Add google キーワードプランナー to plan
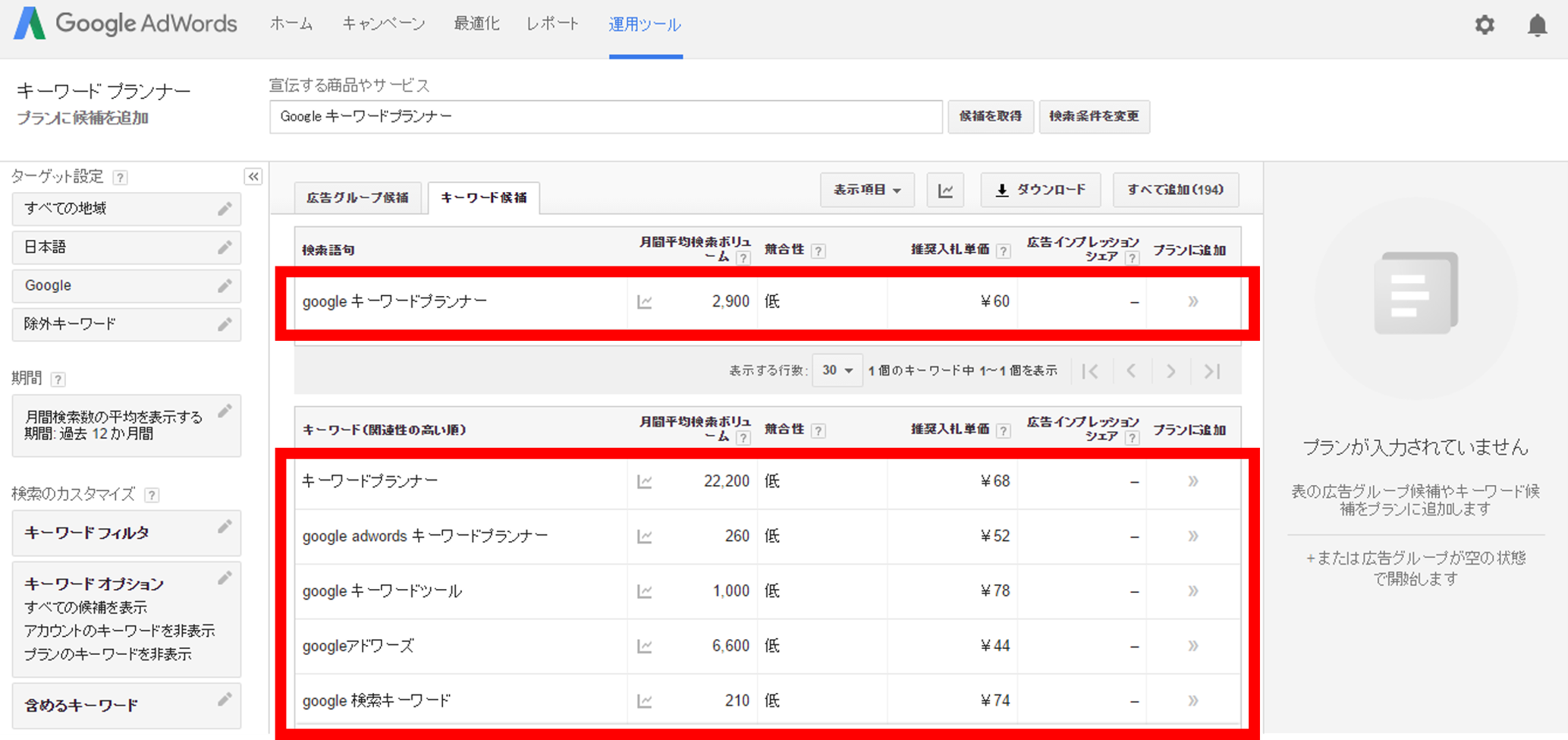 (1193, 301)
